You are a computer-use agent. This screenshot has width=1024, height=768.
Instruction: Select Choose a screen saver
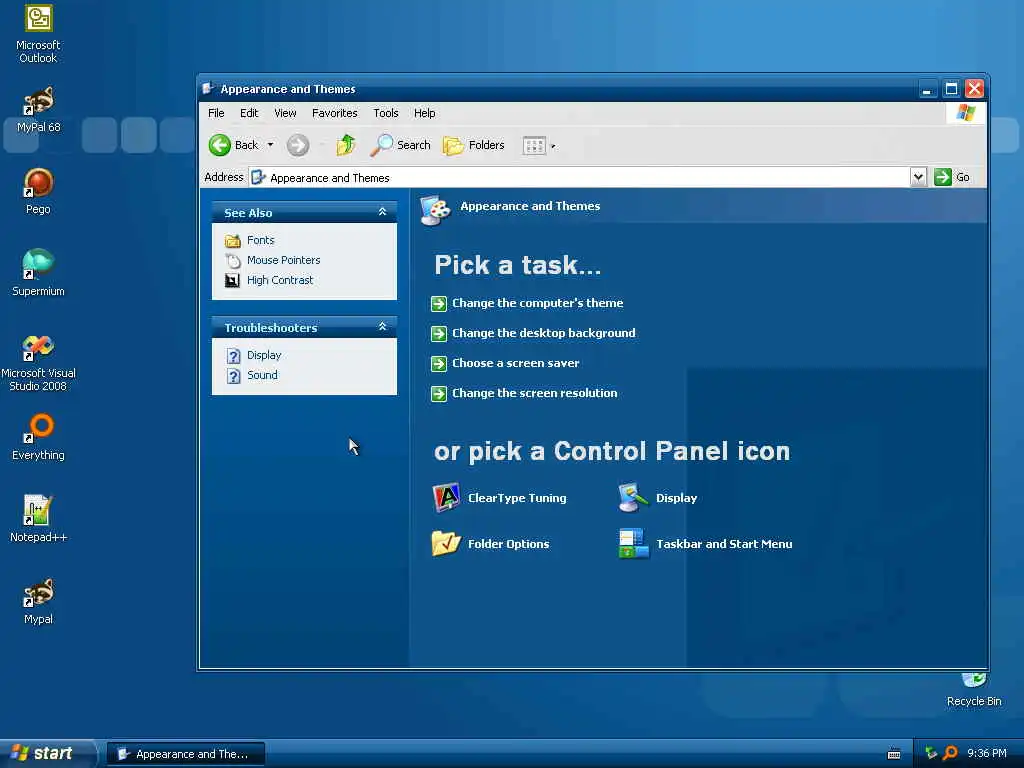515,363
